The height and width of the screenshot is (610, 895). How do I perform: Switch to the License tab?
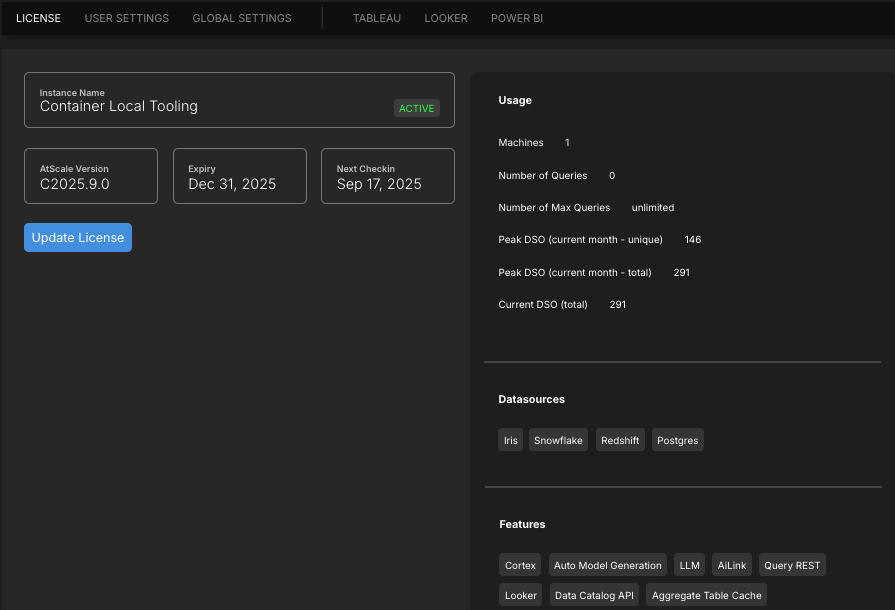[38, 18]
